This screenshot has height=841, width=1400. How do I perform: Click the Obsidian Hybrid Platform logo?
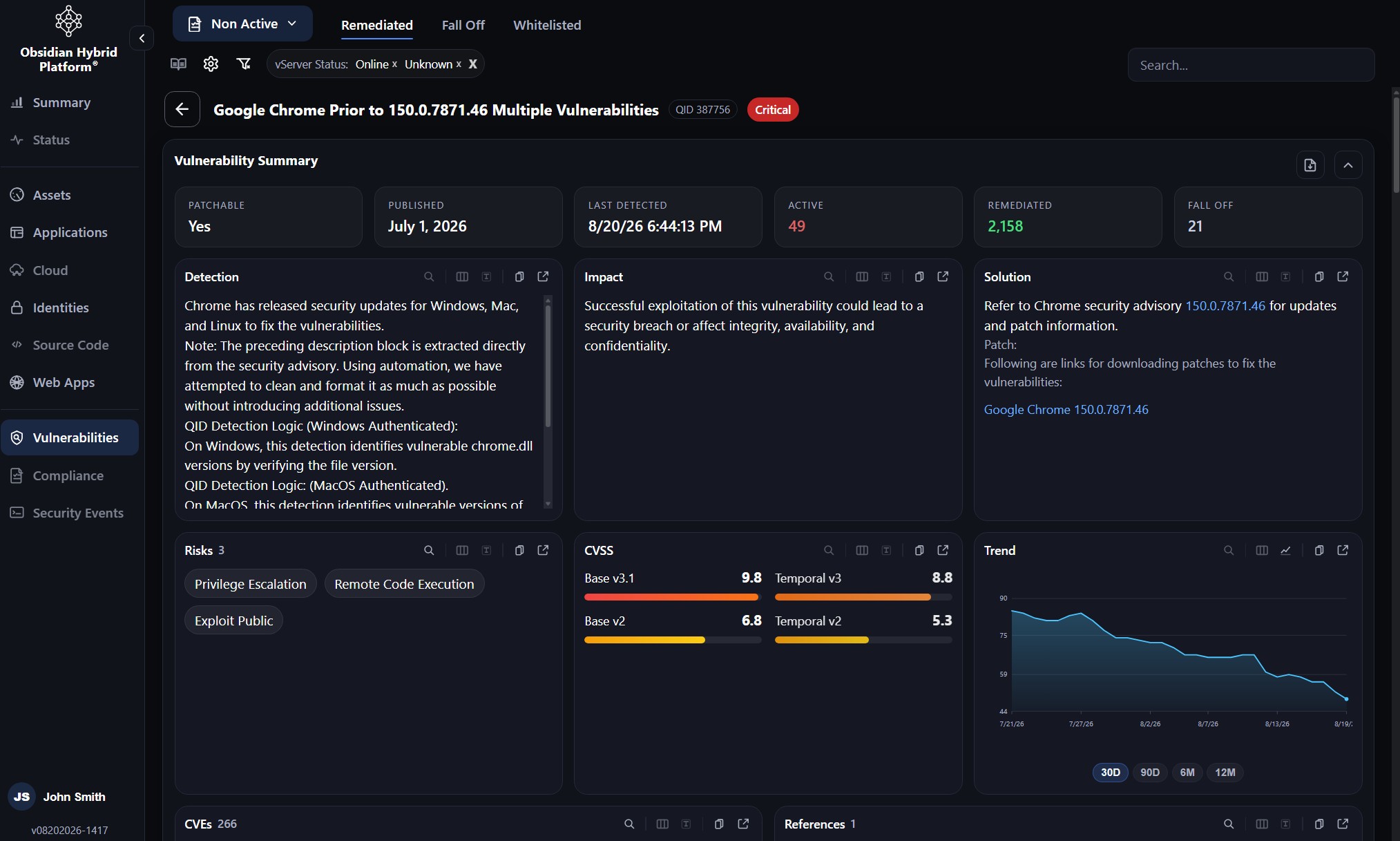coord(68,21)
